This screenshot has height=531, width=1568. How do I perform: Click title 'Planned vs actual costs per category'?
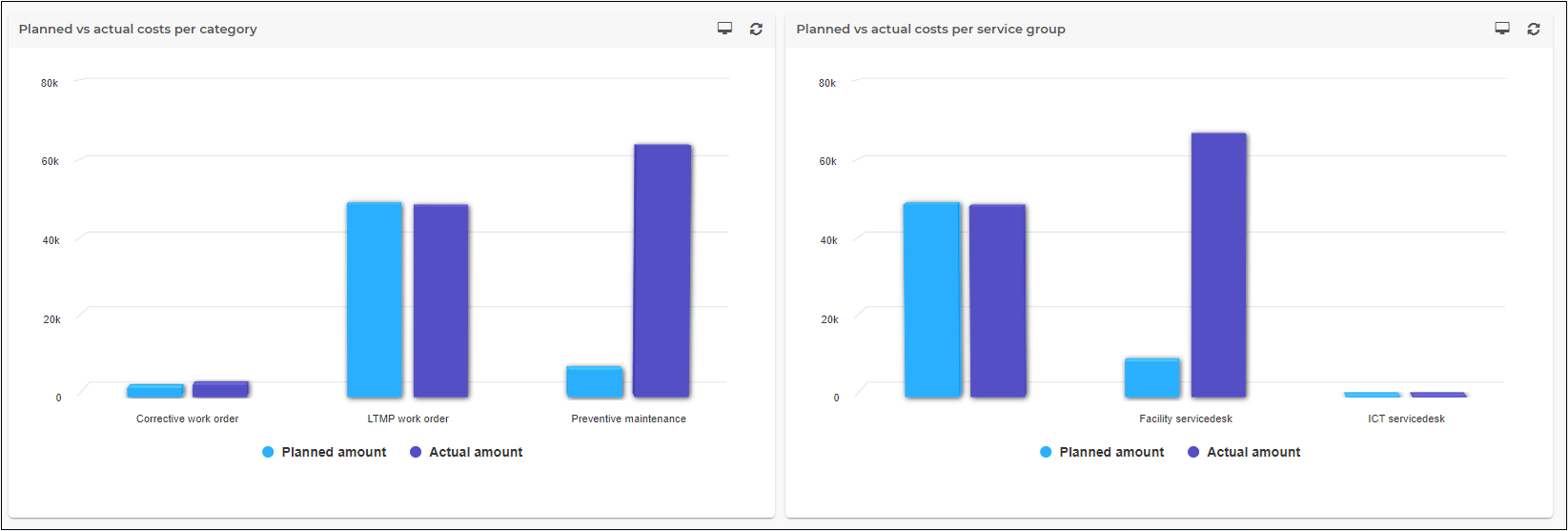[x=138, y=29]
